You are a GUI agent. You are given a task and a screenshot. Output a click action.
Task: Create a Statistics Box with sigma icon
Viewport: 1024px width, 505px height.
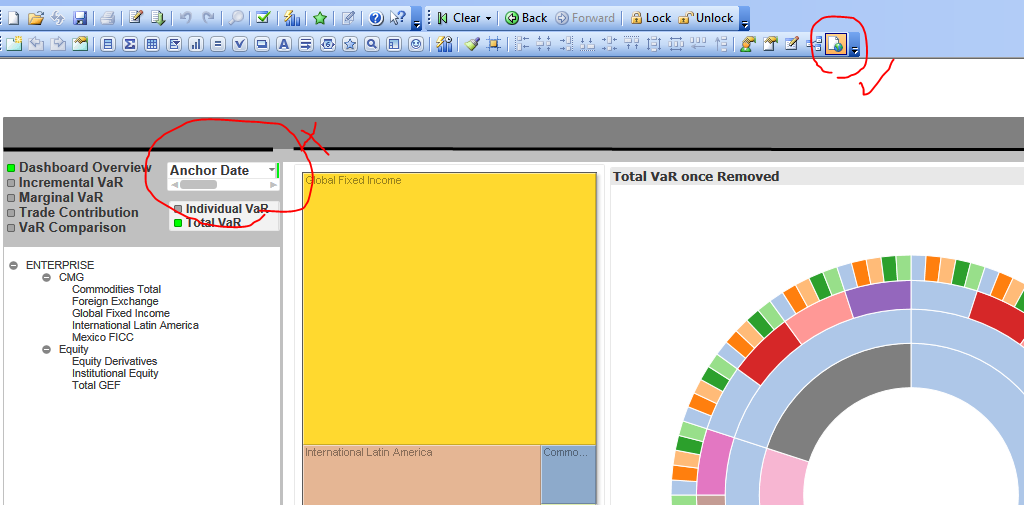click(x=130, y=44)
